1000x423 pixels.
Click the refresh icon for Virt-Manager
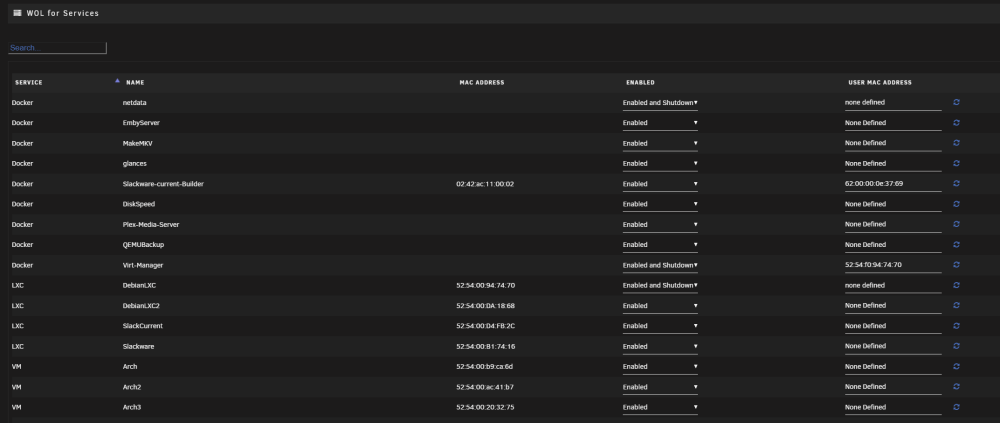coord(956,265)
